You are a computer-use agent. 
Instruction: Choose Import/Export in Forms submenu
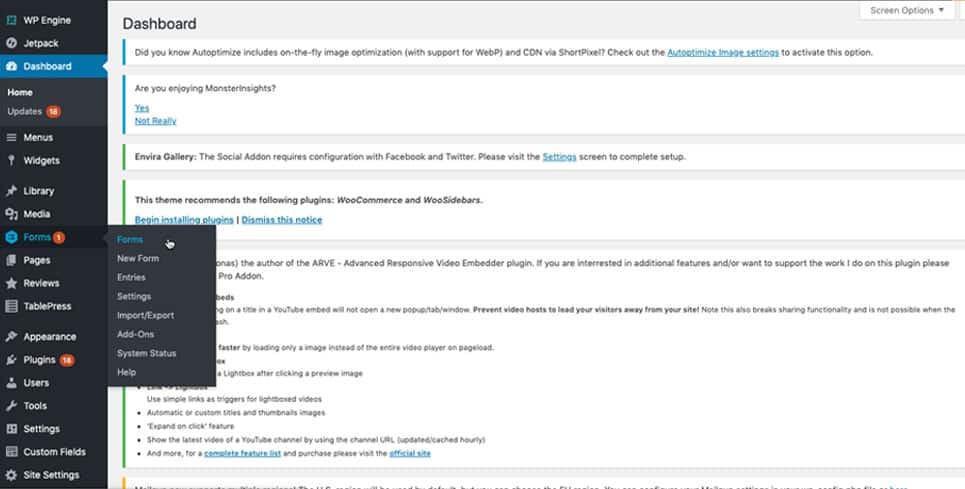click(x=145, y=316)
